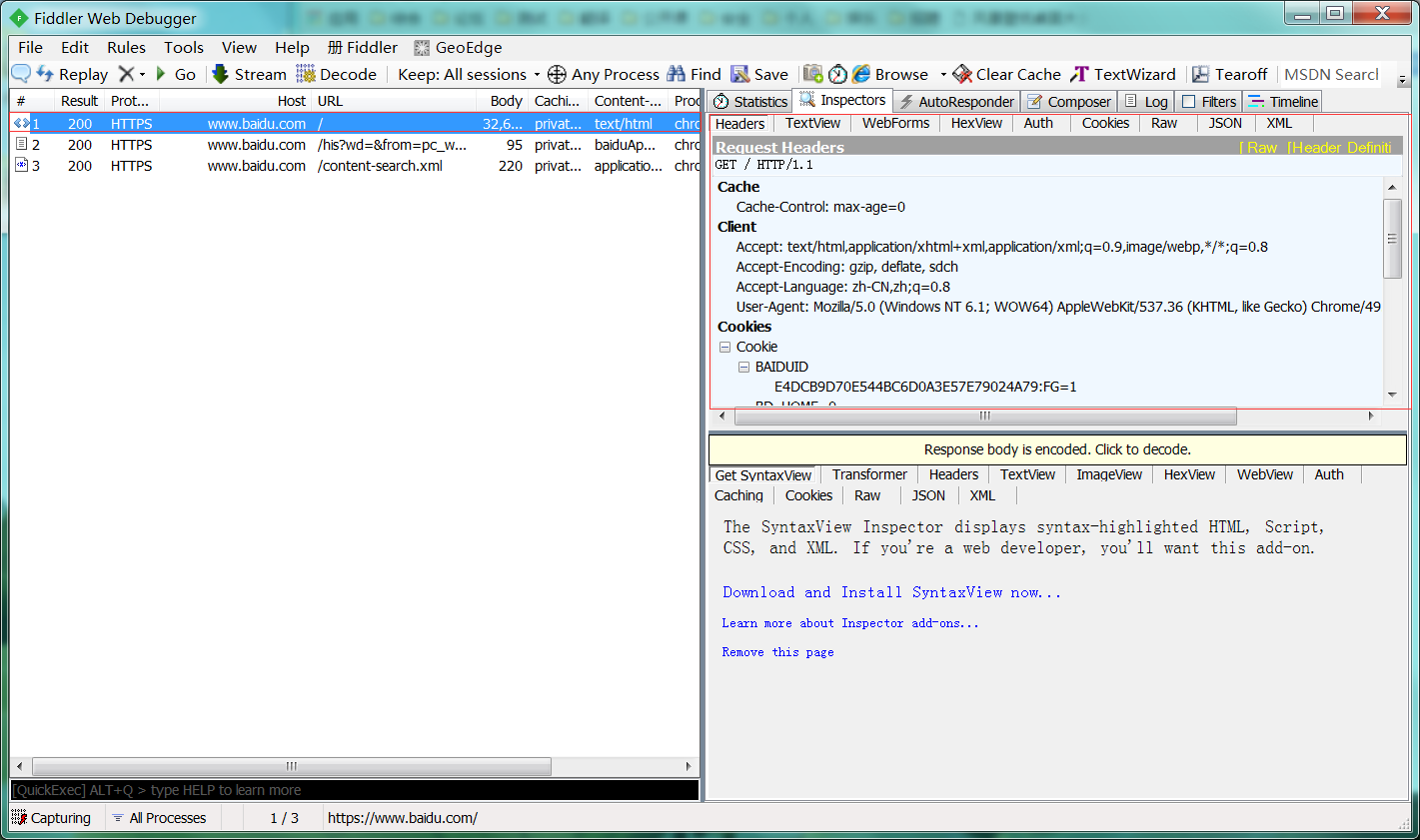Collapse the Cookie tree node

pos(724,347)
